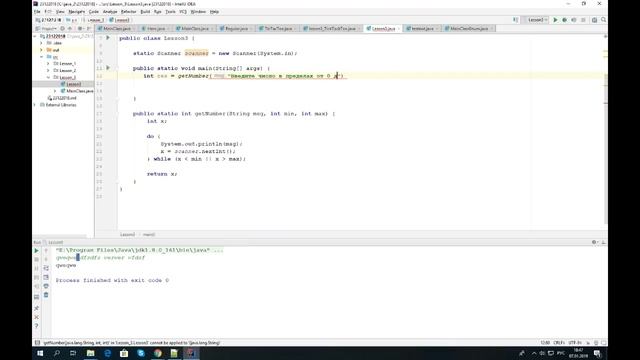This screenshot has height=360, width=640.
Task: Click the Exit icon in the Run panel
Action: coord(36,287)
